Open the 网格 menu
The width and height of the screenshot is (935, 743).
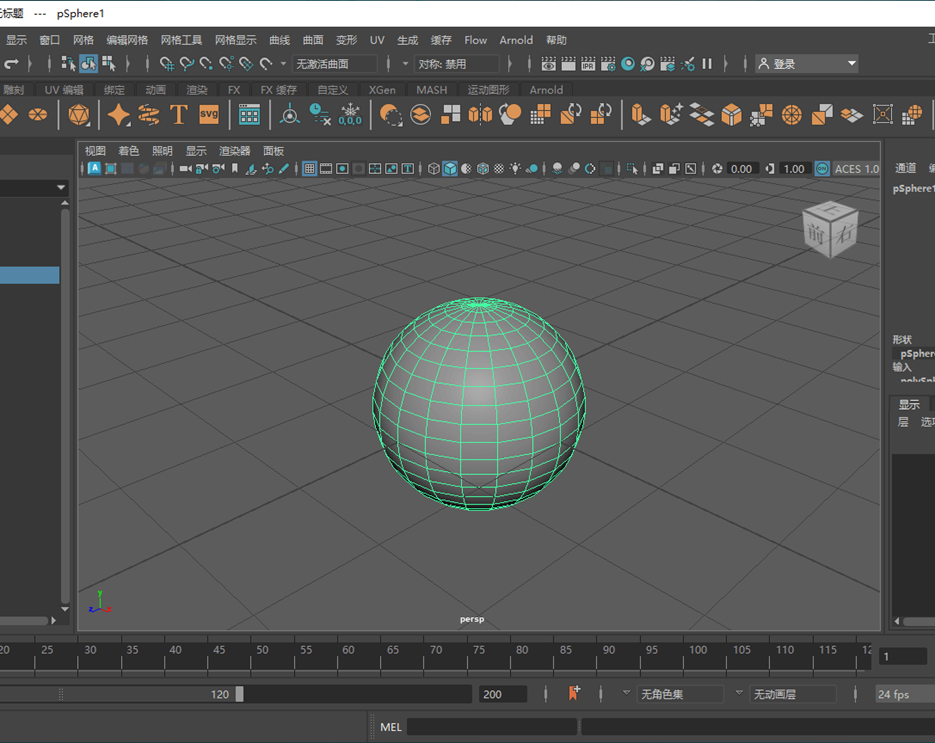pyautogui.click(x=83, y=40)
